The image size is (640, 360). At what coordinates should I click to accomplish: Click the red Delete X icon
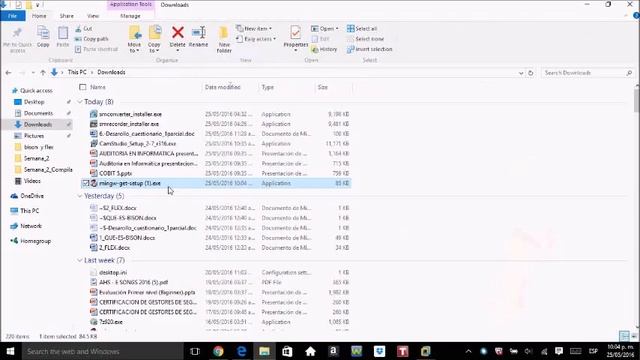point(178,33)
